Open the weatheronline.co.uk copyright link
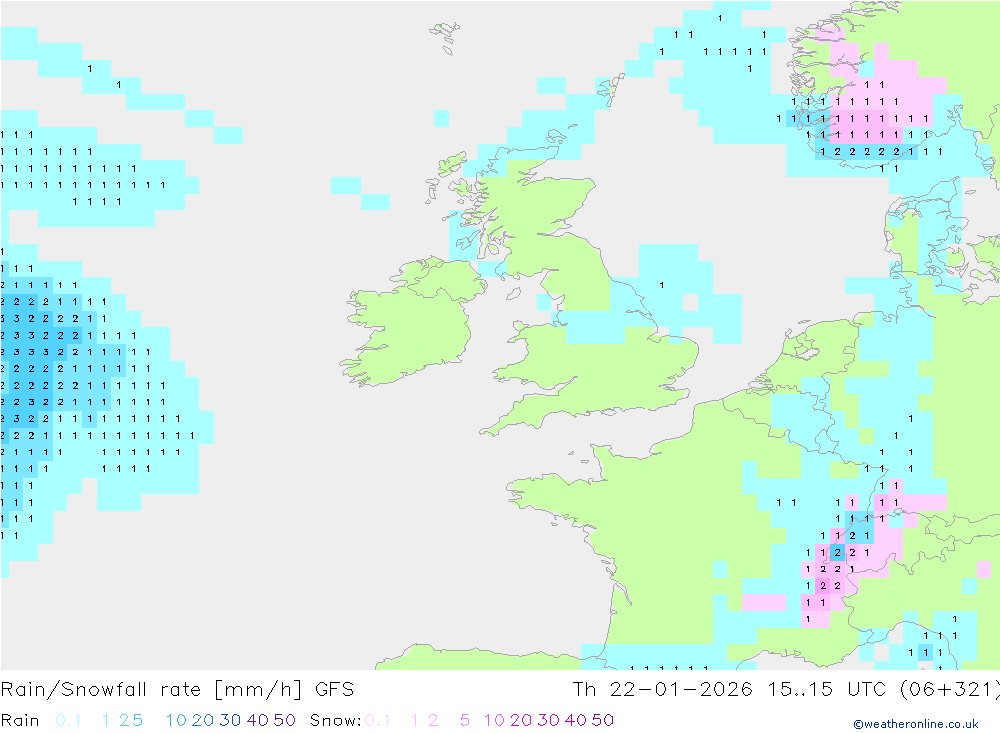 tap(916, 724)
